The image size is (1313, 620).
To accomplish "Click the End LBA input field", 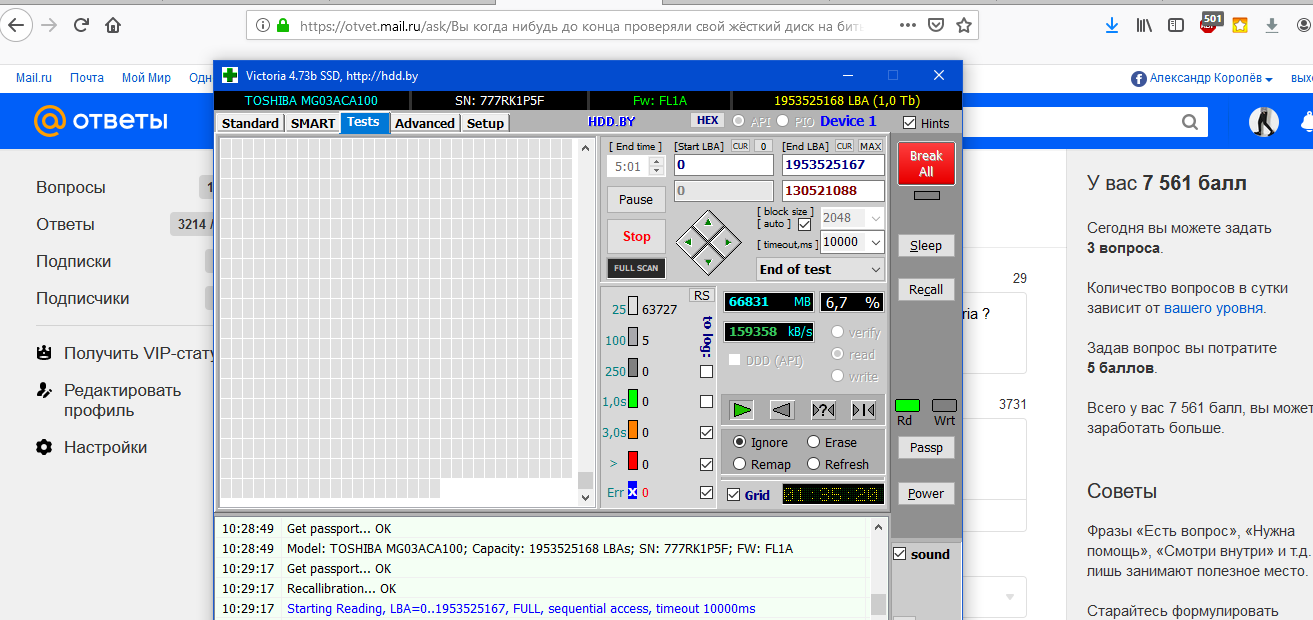I will point(833,165).
